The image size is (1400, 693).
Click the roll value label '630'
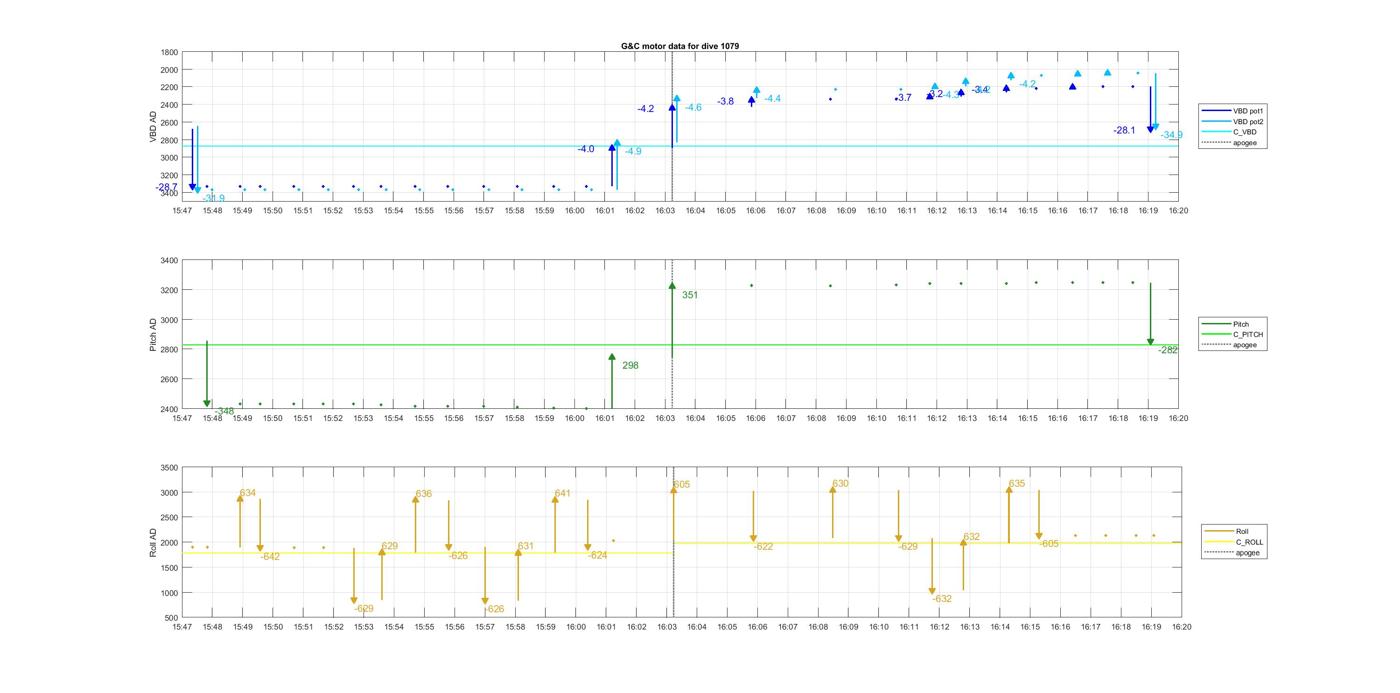pyautogui.click(x=840, y=484)
